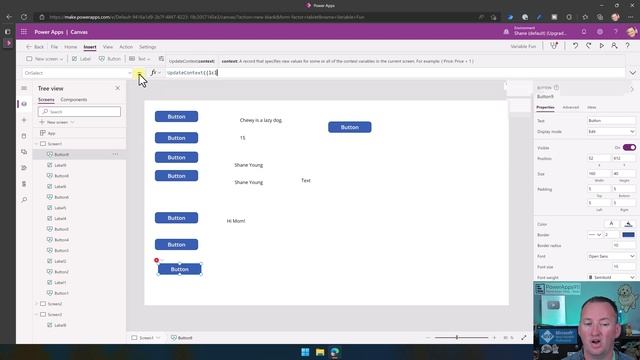
Task: Open the settings gear in the header
Action: point(600,32)
